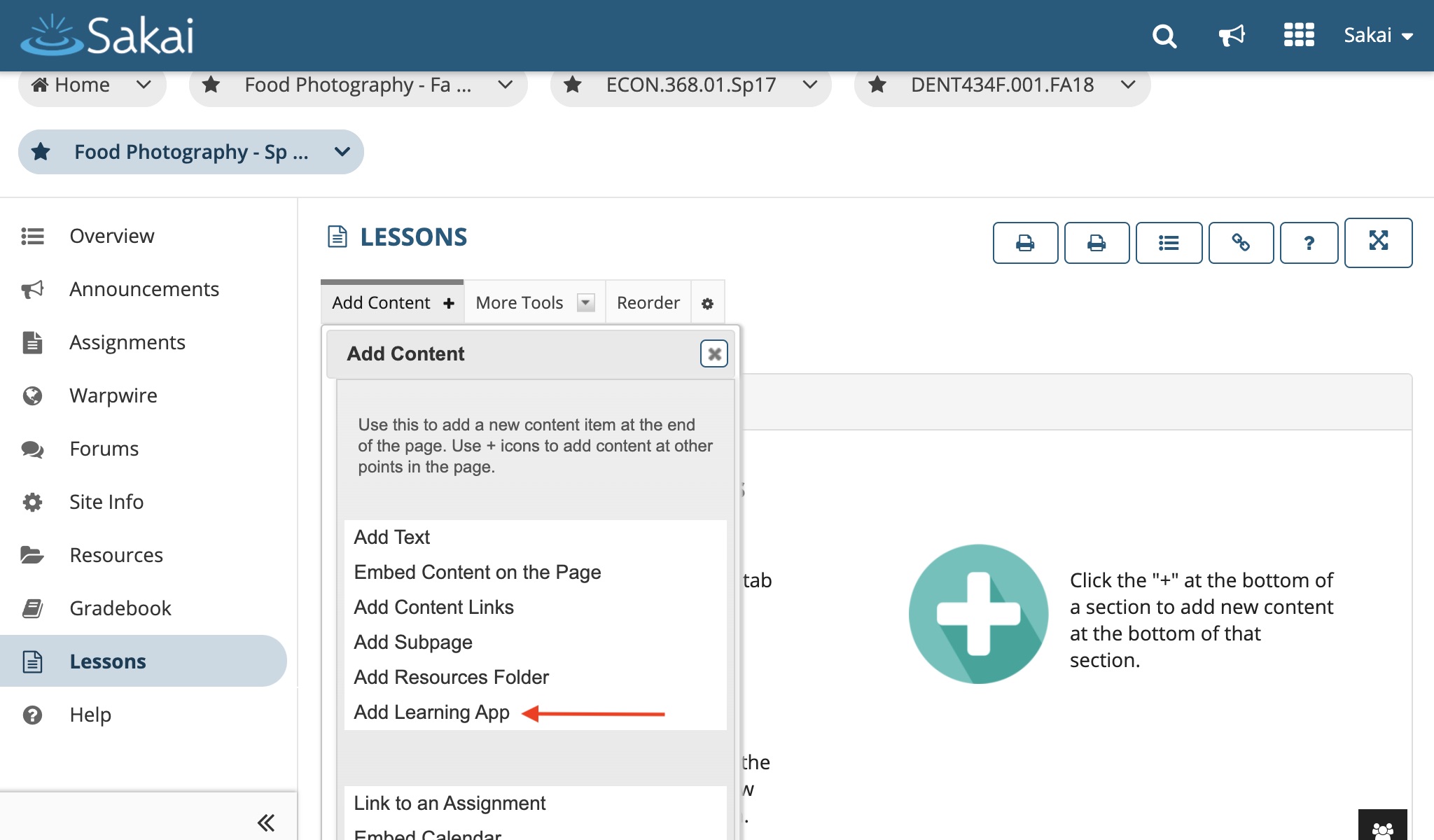1434x840 pixels.
Task: Open Gradebook in the left sidebar
Action: (x=120, y=608)
